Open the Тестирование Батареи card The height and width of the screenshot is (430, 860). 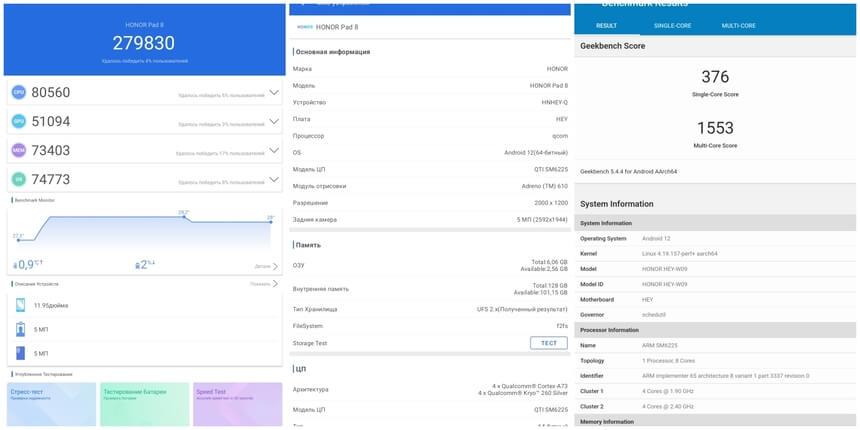coord(144,403)
